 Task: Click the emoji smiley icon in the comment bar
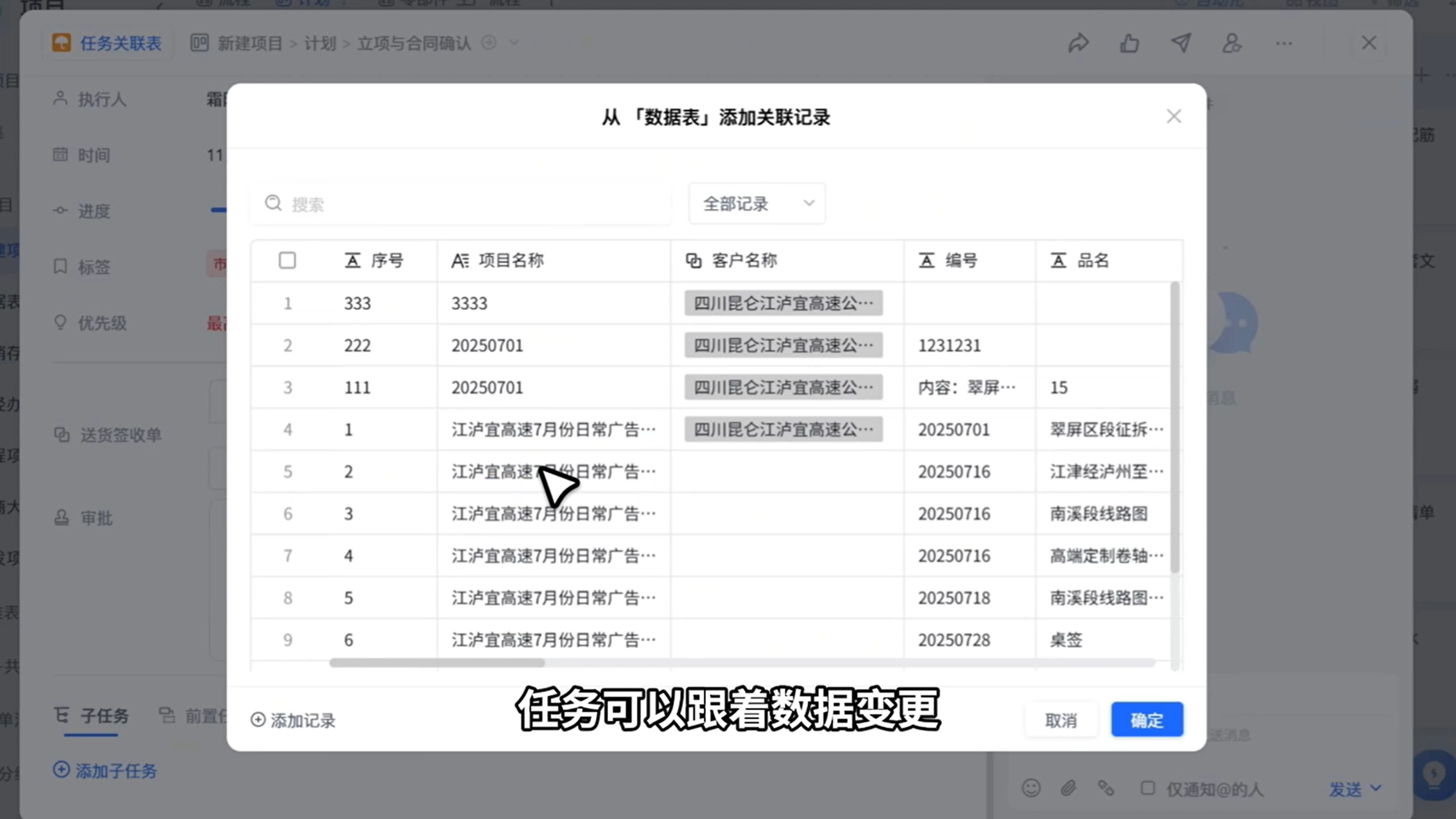coord(1031,788)
